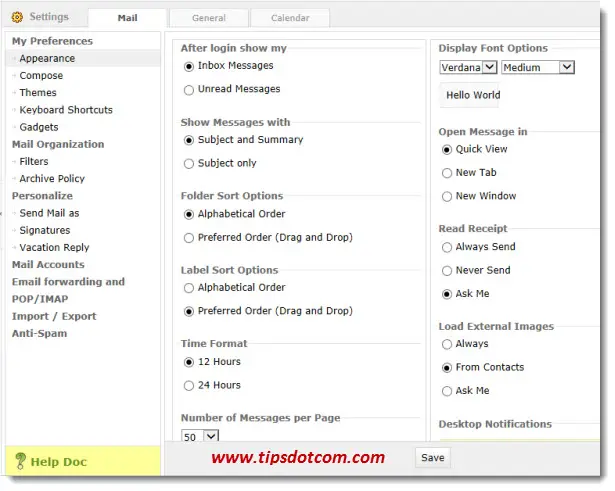Set Load External Images to Always

pyautogui.click(x=447, y=345)
